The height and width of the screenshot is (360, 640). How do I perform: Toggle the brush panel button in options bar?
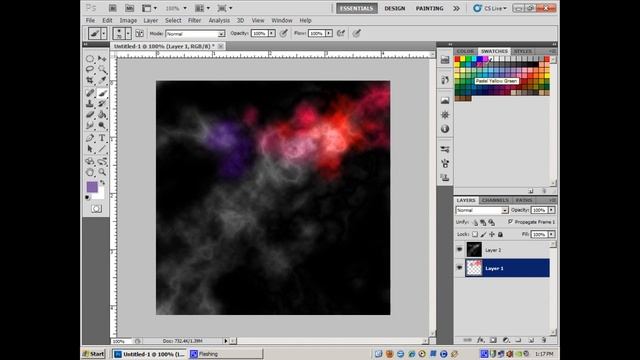[x=139, y=33]
